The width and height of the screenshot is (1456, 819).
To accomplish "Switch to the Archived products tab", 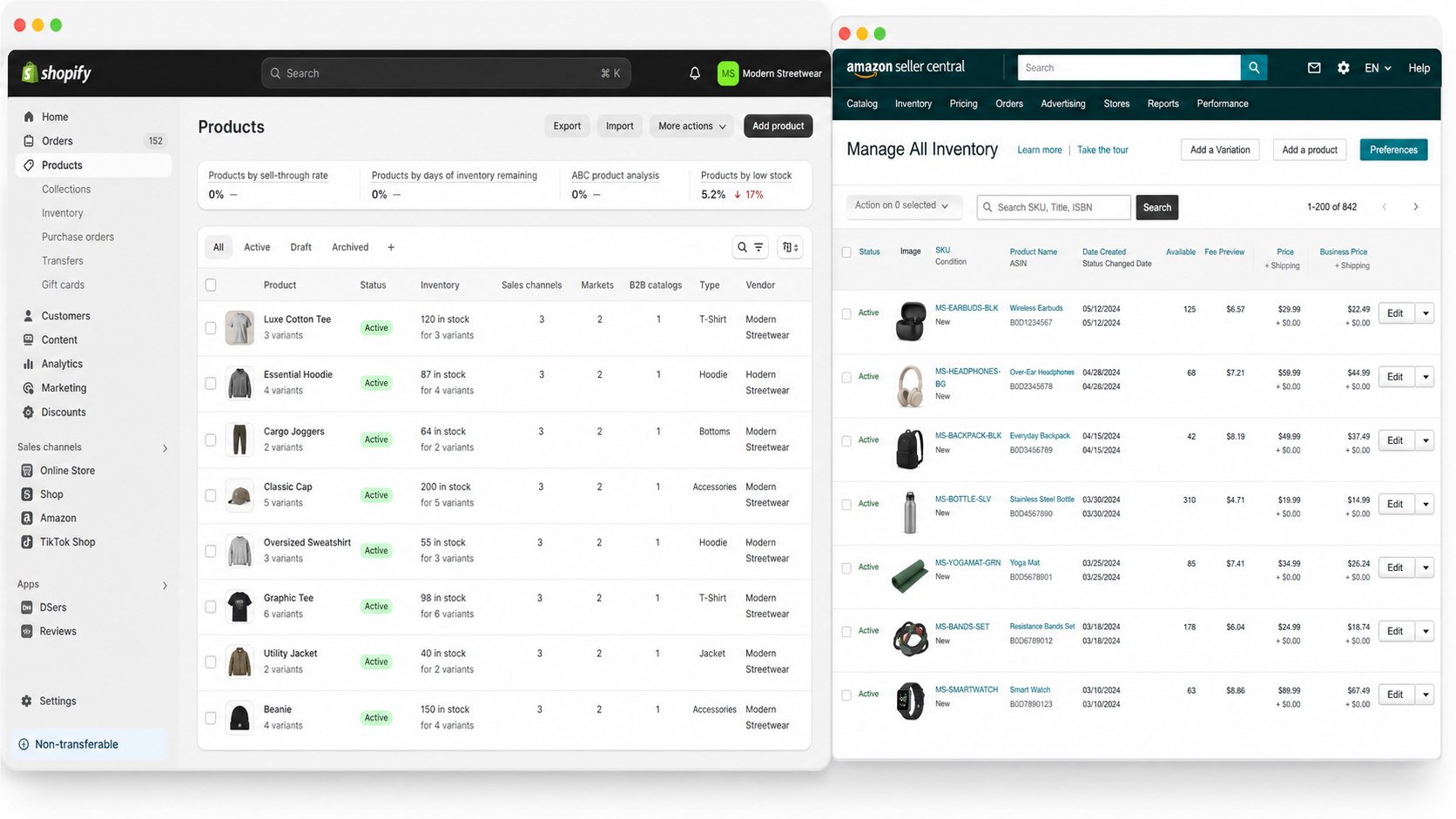I will 350,247.
